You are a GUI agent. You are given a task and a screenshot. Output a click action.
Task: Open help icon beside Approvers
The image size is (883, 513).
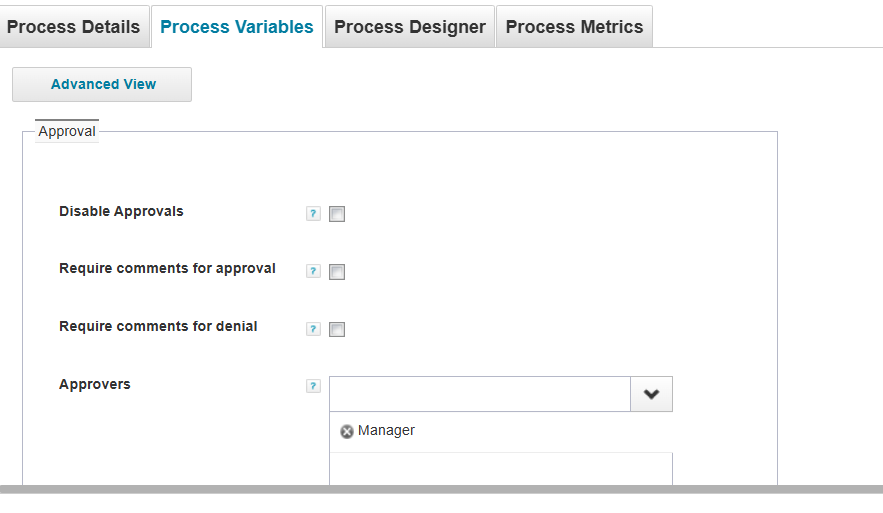click(313, 386)
